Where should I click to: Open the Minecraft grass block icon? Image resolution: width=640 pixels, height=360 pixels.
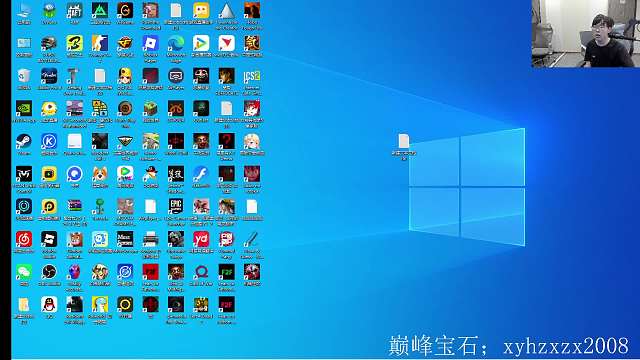150,109
